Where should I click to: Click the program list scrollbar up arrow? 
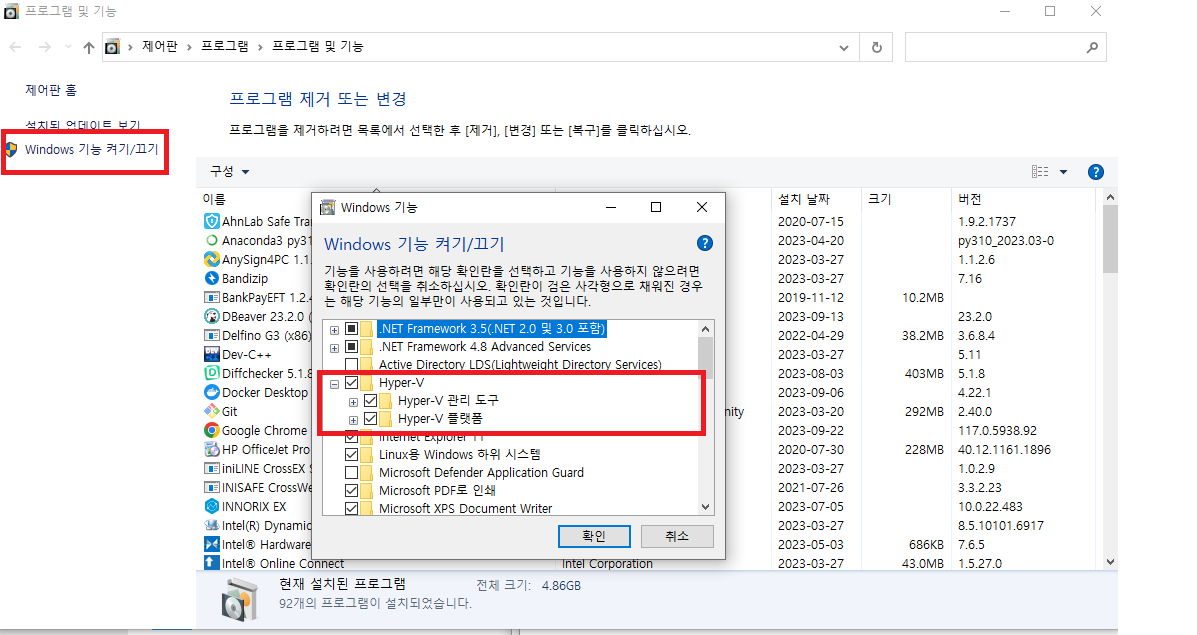coord(1111,197)
